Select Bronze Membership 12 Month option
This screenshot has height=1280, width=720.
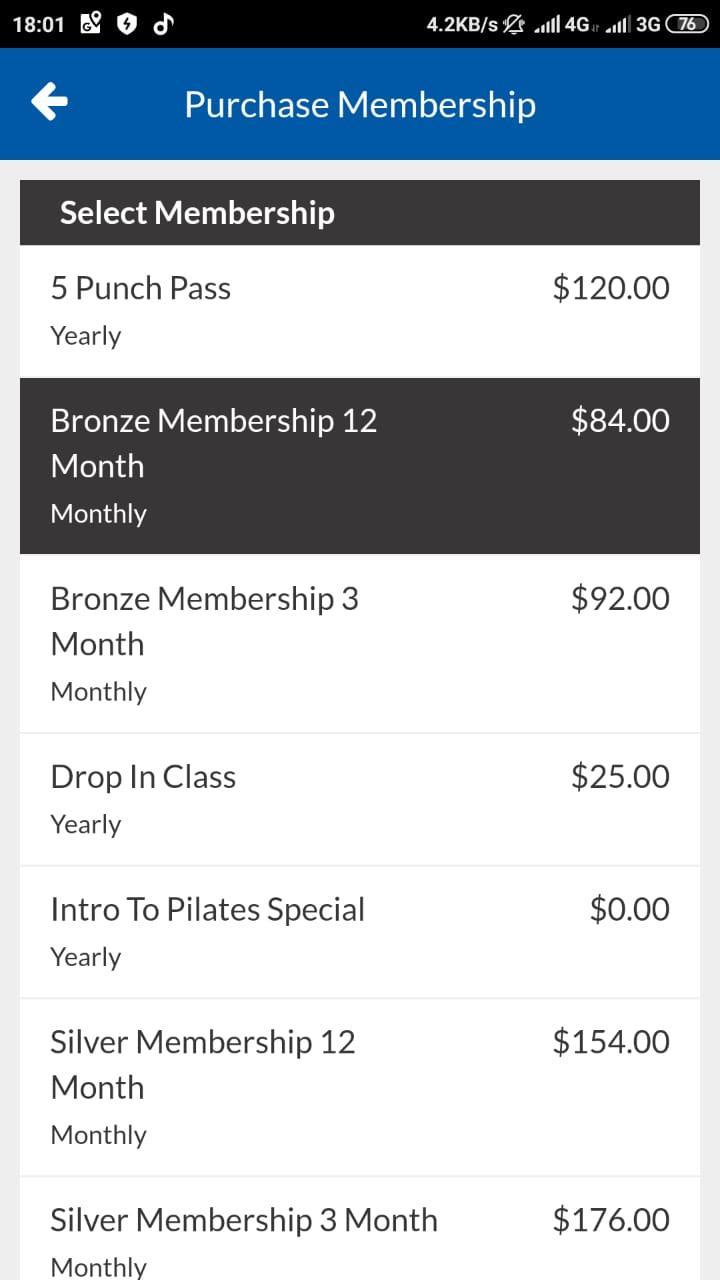(x=360, y=466)
